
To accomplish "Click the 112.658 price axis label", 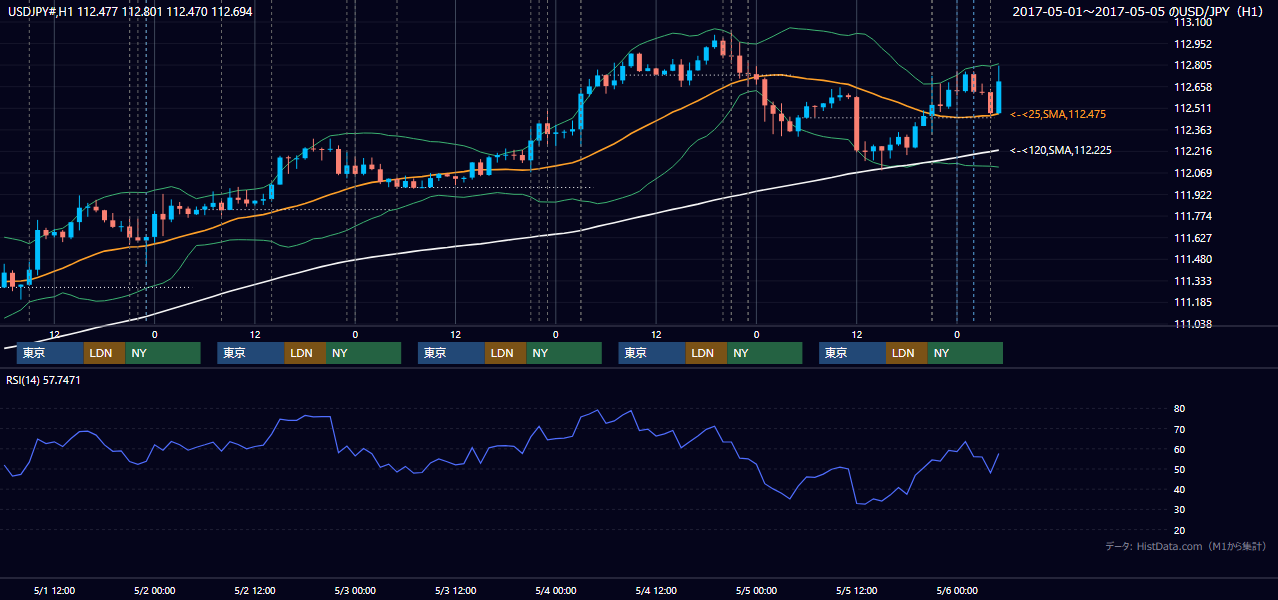I will (x=1194, y=87).
